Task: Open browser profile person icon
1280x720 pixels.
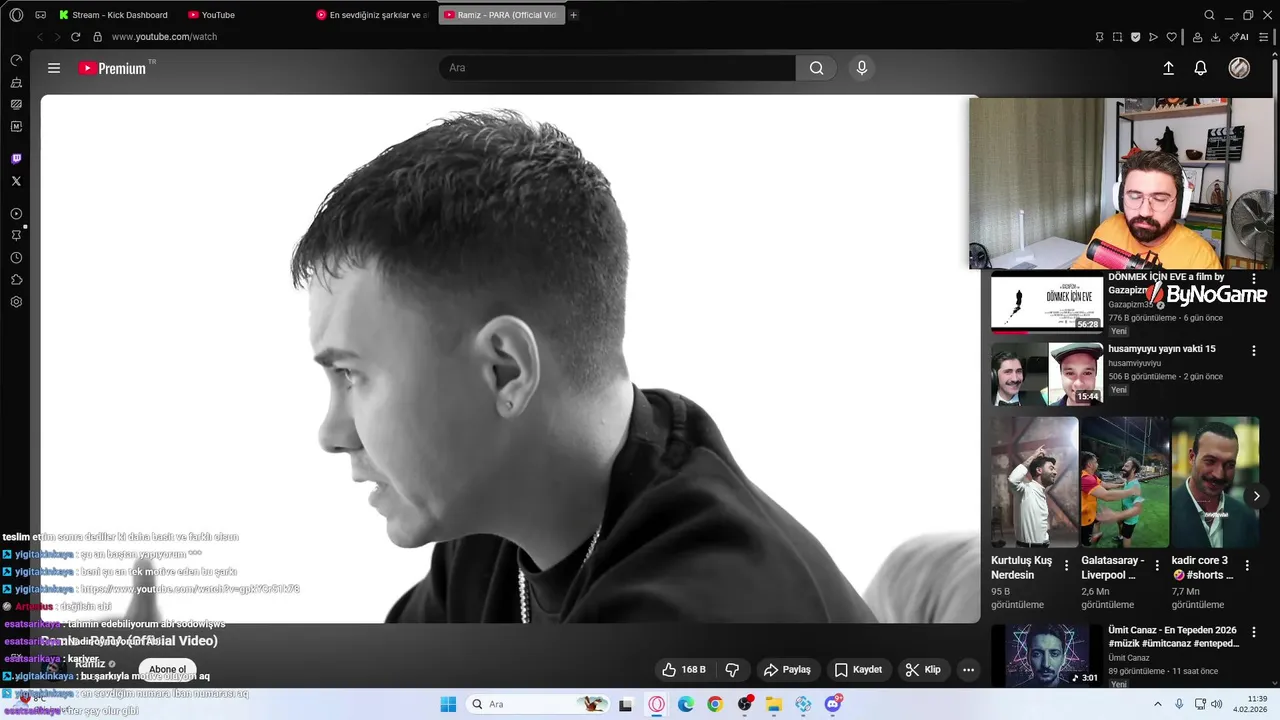Action: tap(1197, 37)
